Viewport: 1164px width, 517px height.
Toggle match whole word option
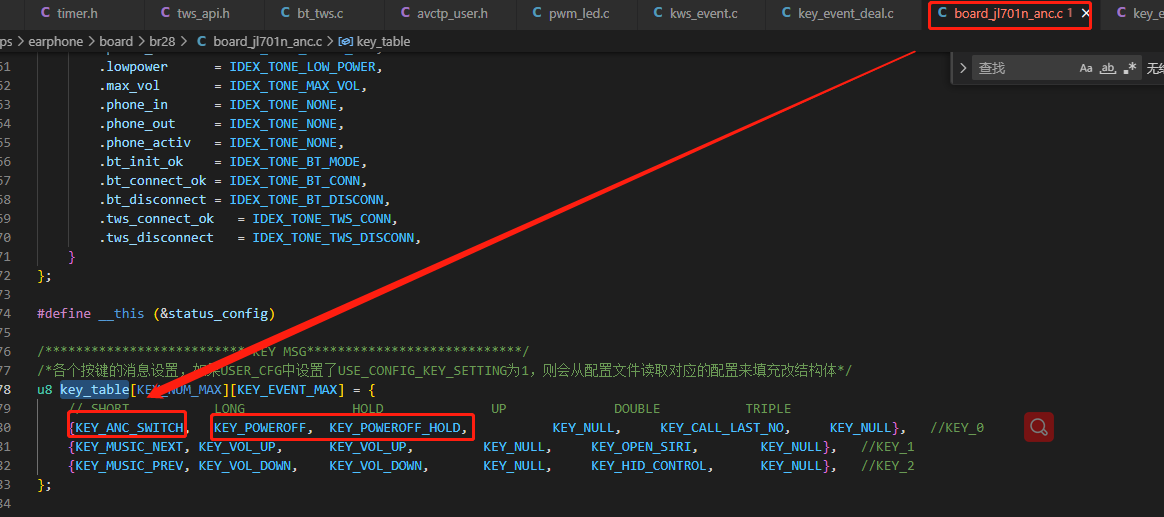click(x=1108, y=68)
